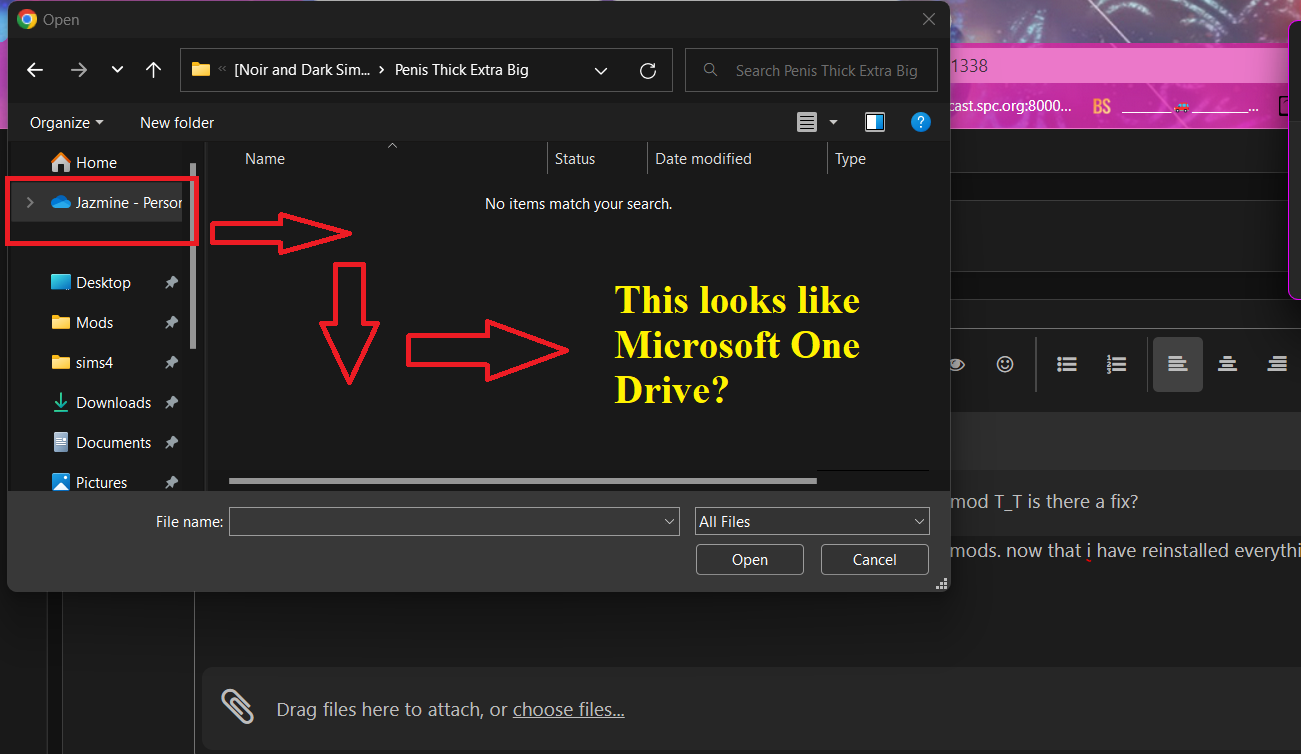
Task: Cancel the Open dialog
Action: pyautogui.click(x=875, y=560)
